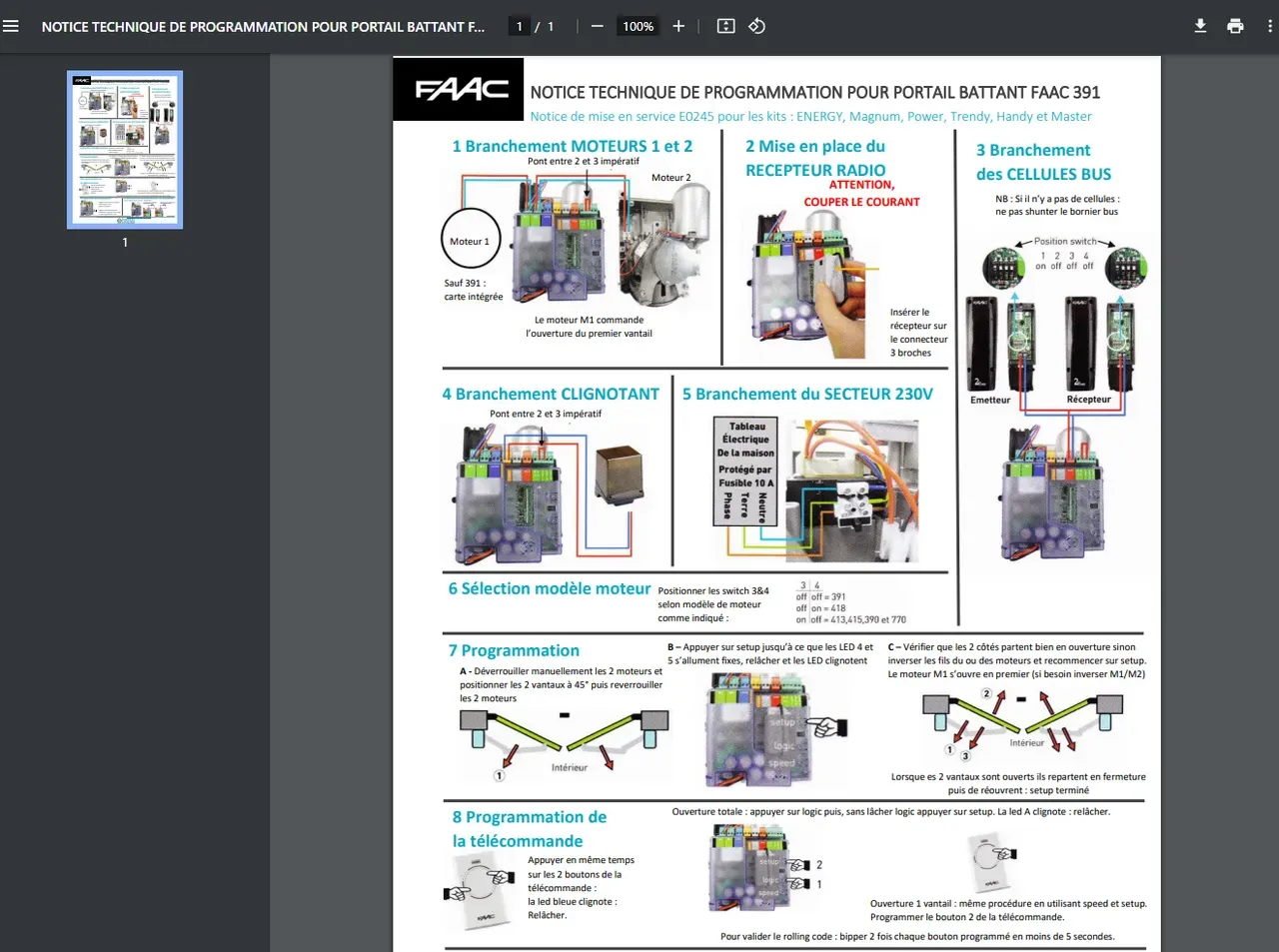Open the page 1 thumbnail
Screen dimensions: 1279x952
125,150
